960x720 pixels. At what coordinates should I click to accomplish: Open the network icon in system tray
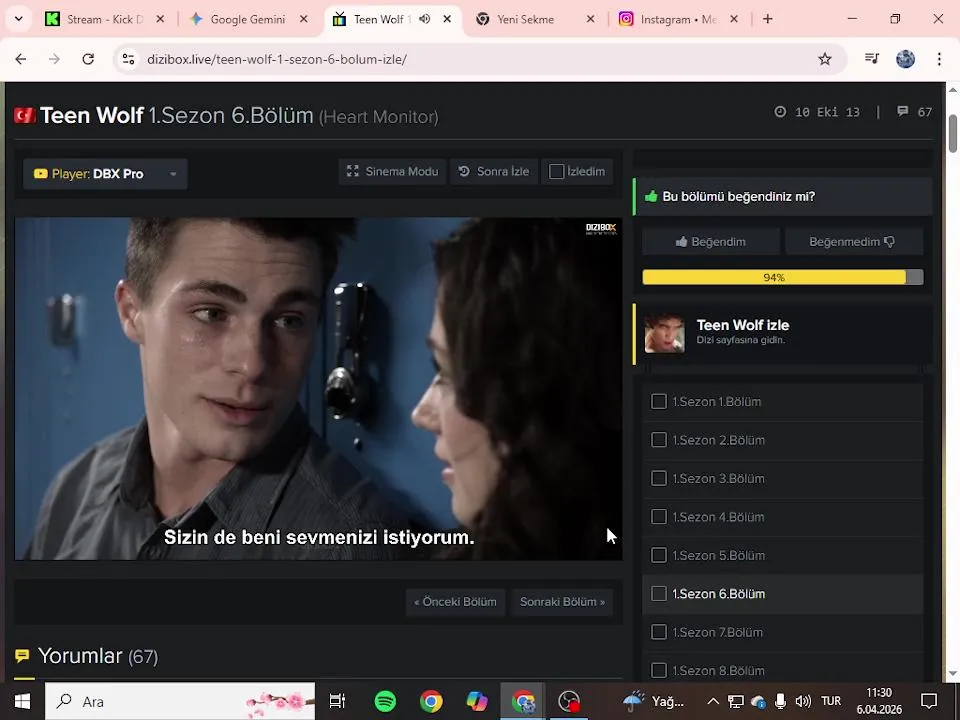735,701
